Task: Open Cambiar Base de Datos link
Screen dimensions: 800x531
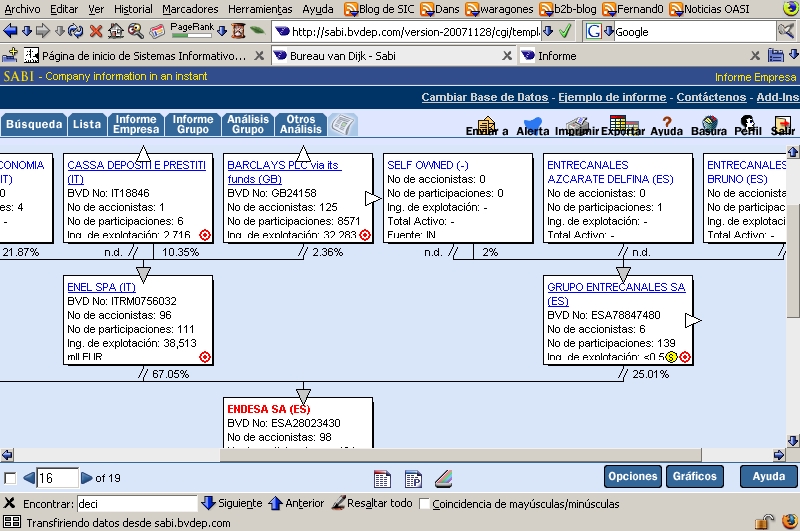Action: click(485, 97)
